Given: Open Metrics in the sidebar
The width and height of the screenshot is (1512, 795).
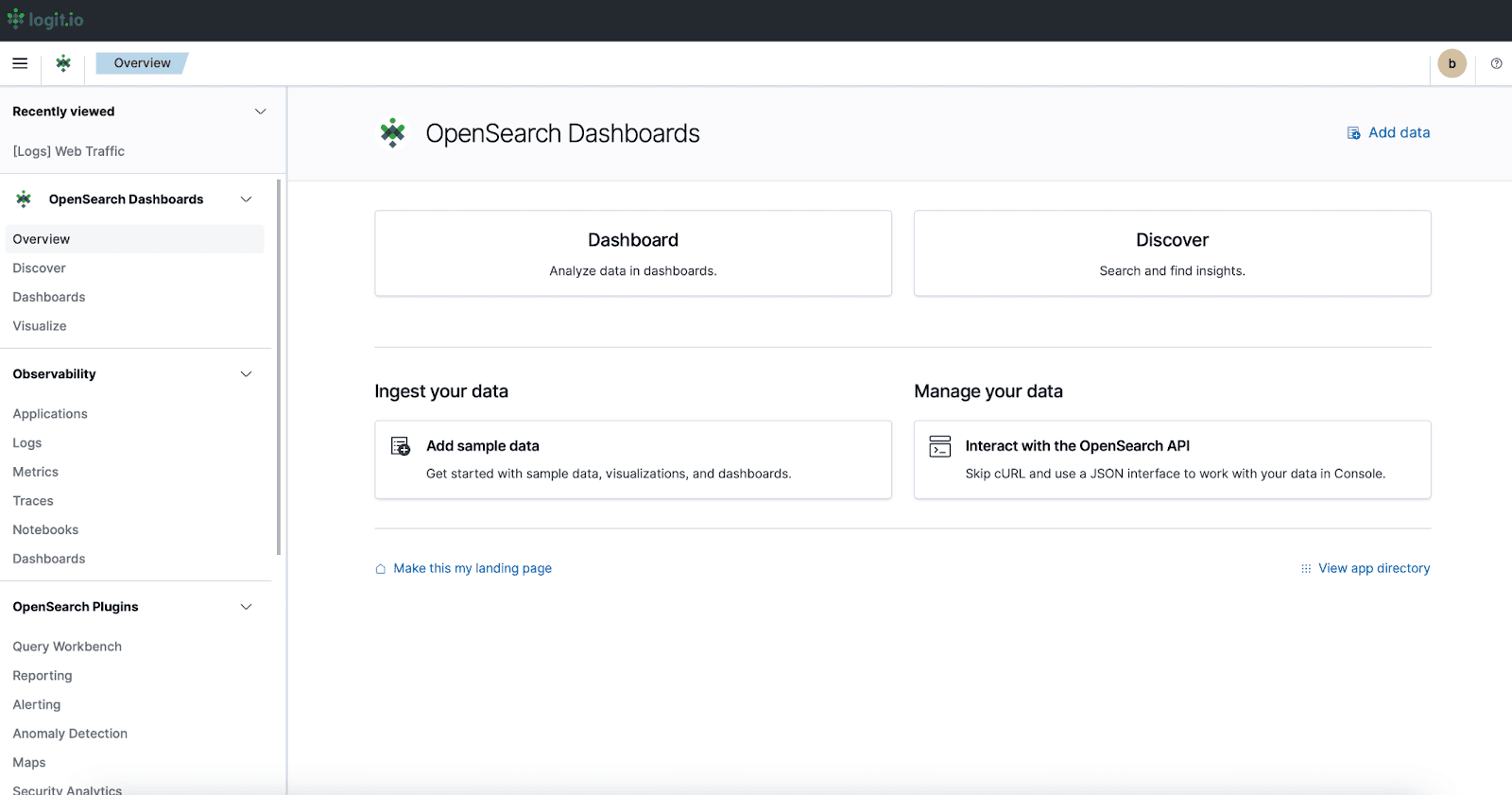Looking at the screenshot, I should point(36,472).
